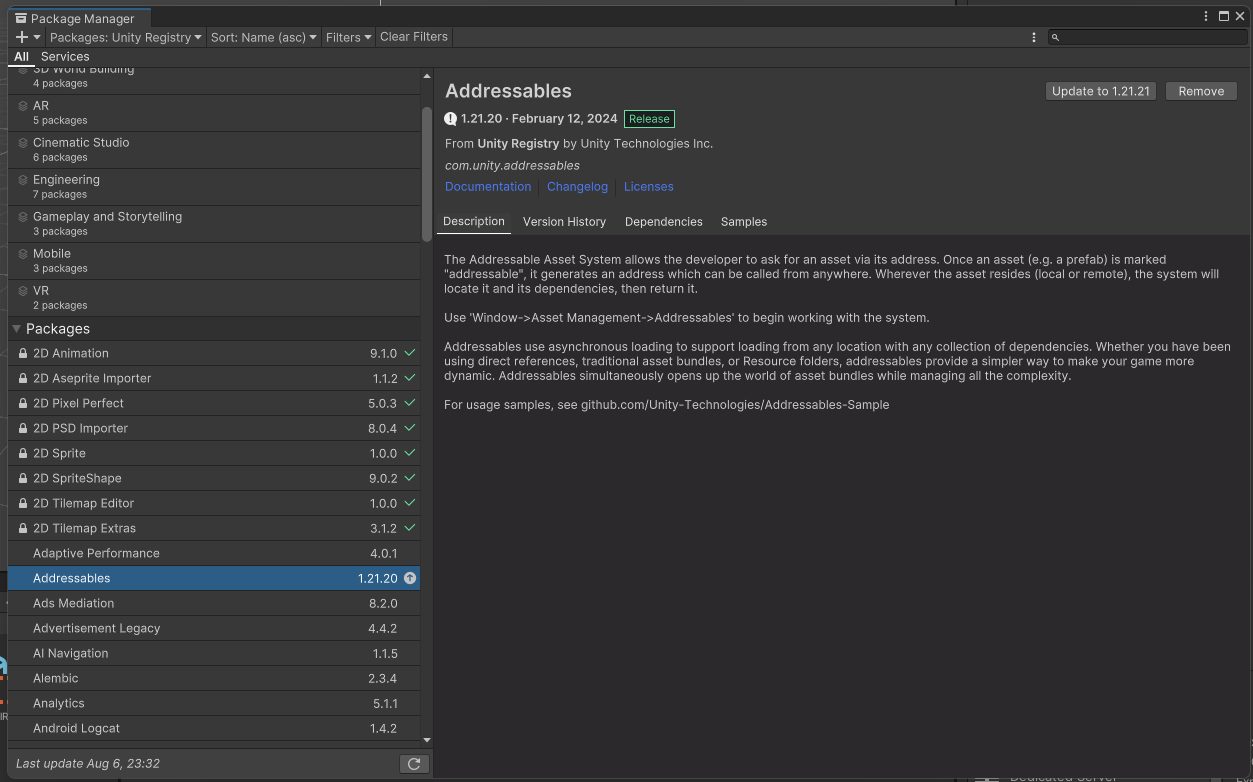Image resolution: width=1253 pixels, height=782 pixels.
Task: Switch to the Services tab
Action: (x=65, y=57)
